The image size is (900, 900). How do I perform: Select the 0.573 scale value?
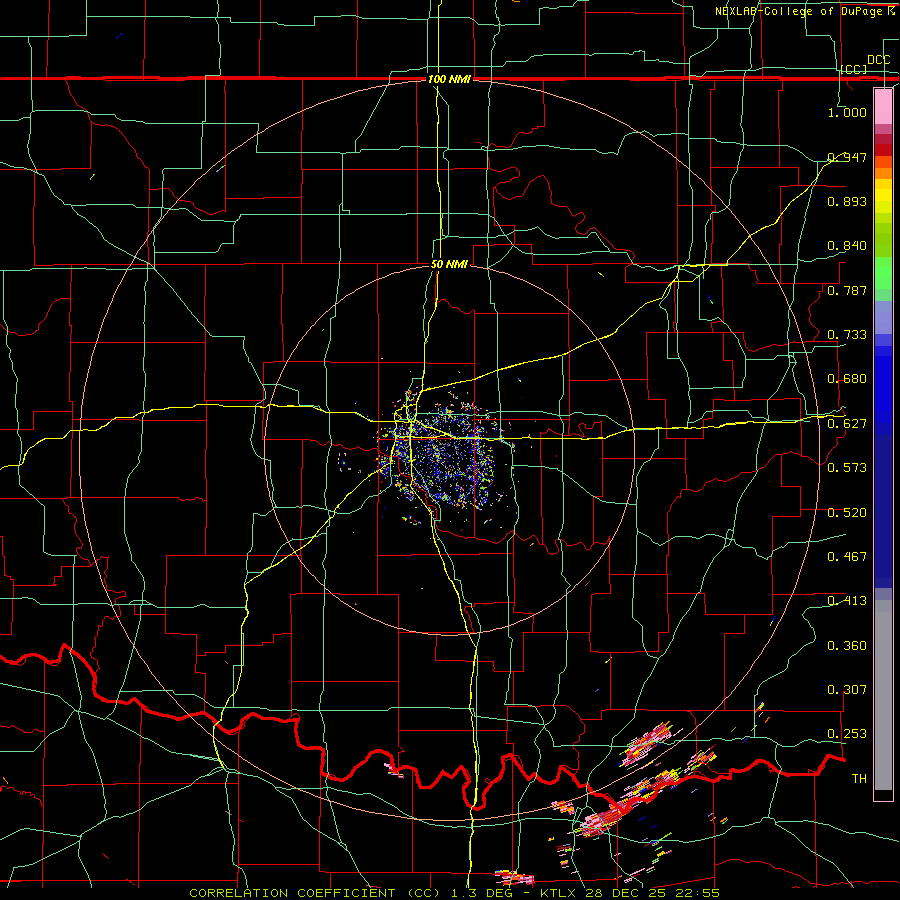(x=847, y=468)
